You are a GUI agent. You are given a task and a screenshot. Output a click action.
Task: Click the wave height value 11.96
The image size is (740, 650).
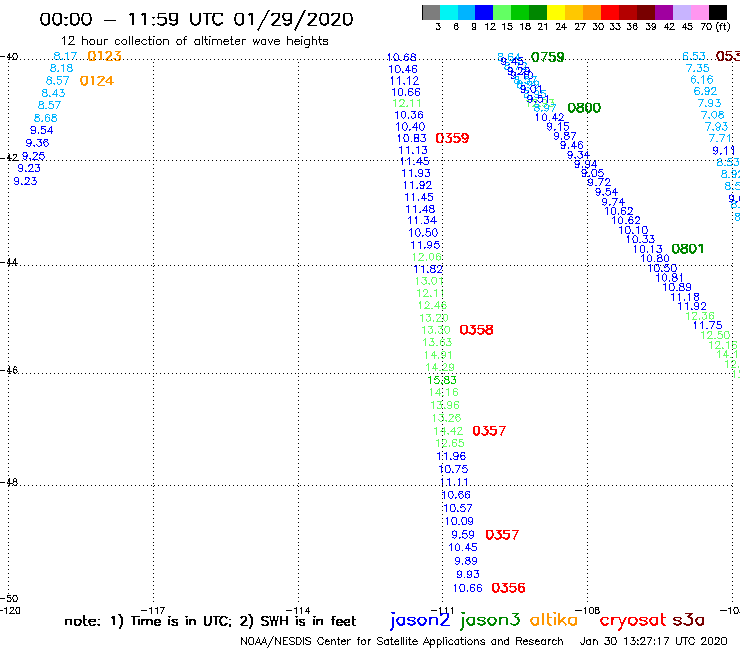[451, 456]
